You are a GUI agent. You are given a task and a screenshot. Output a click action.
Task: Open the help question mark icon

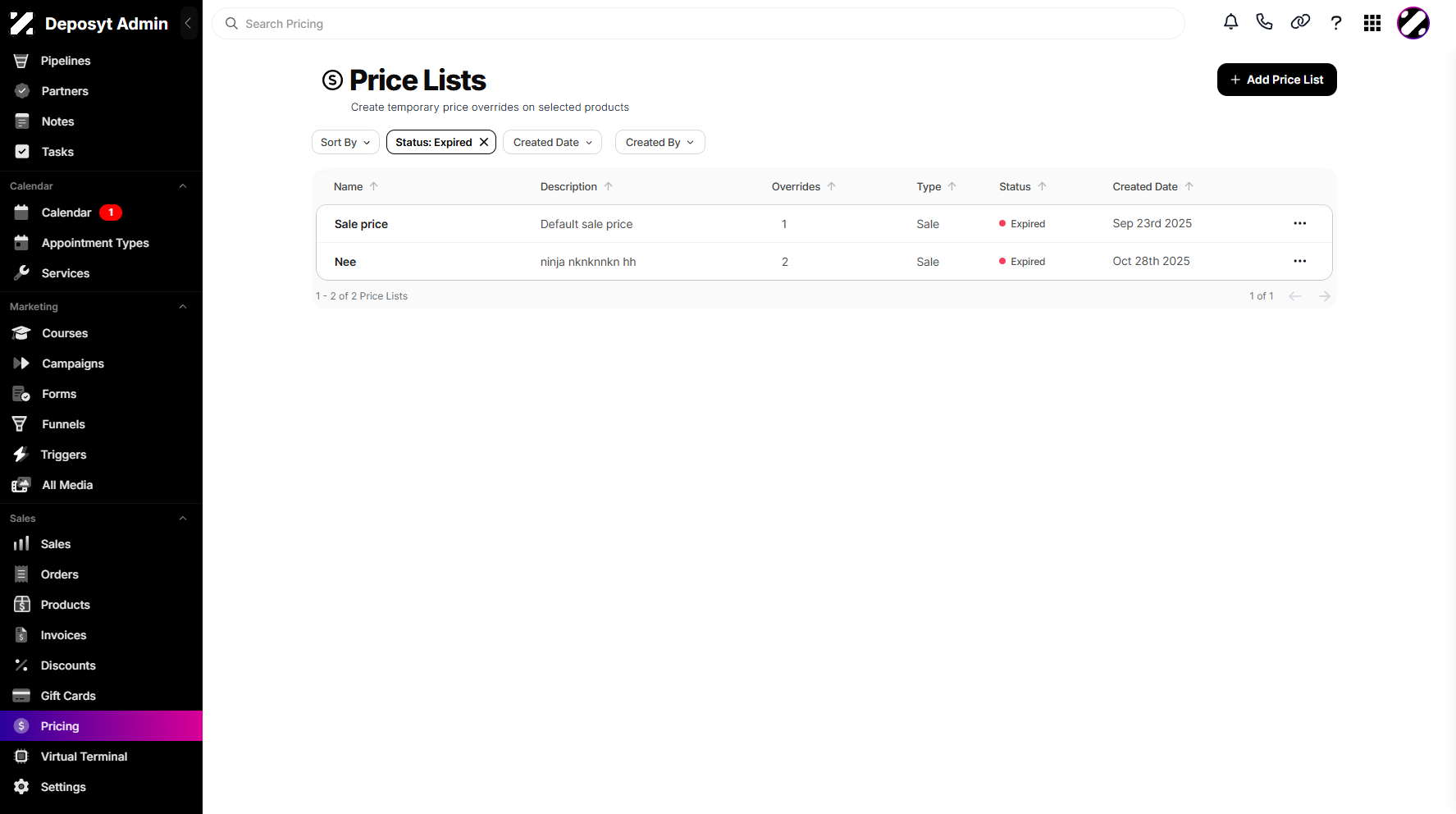pos(1336,23)
